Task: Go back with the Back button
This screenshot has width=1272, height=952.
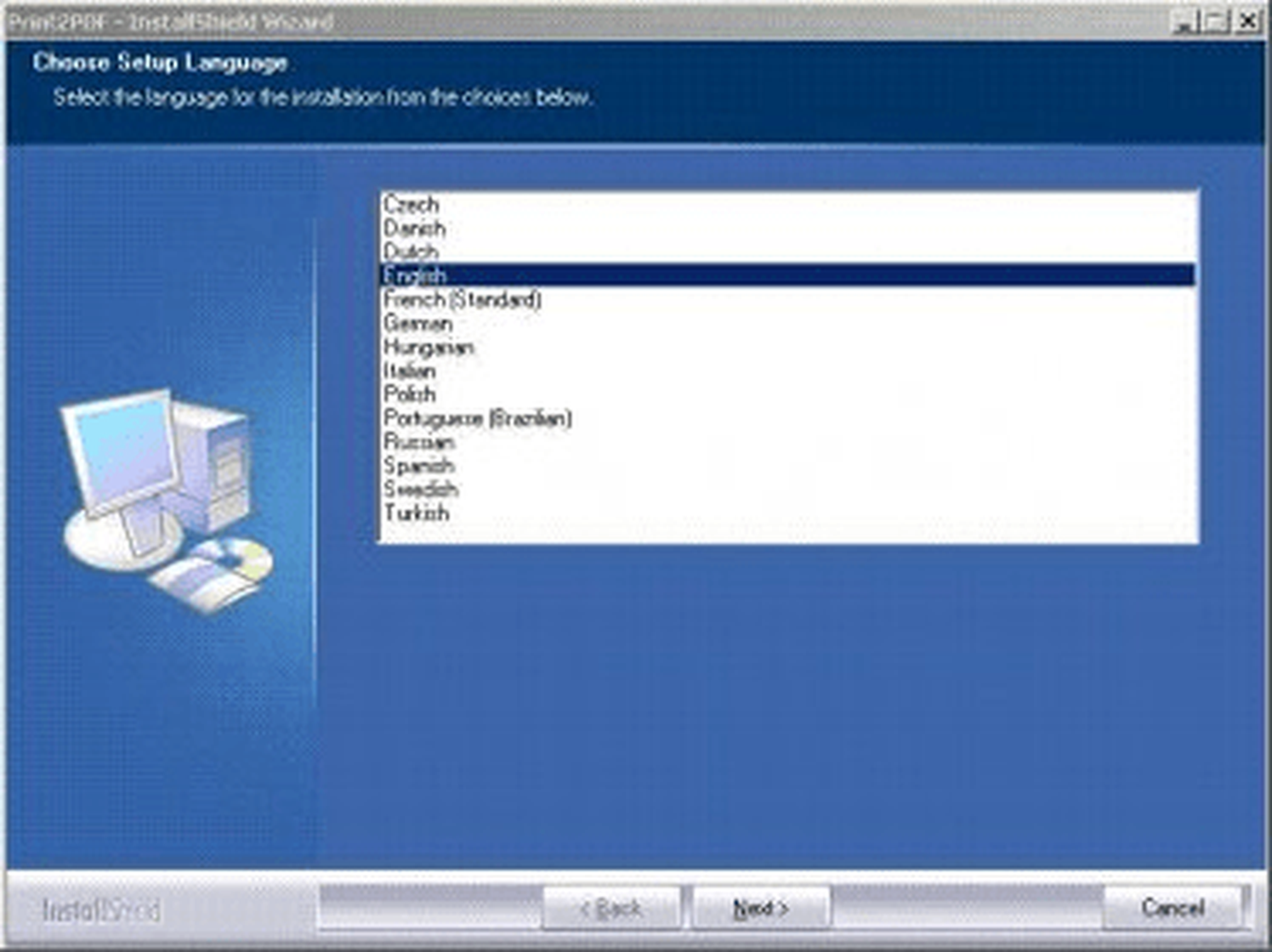Action: [611, 908]
